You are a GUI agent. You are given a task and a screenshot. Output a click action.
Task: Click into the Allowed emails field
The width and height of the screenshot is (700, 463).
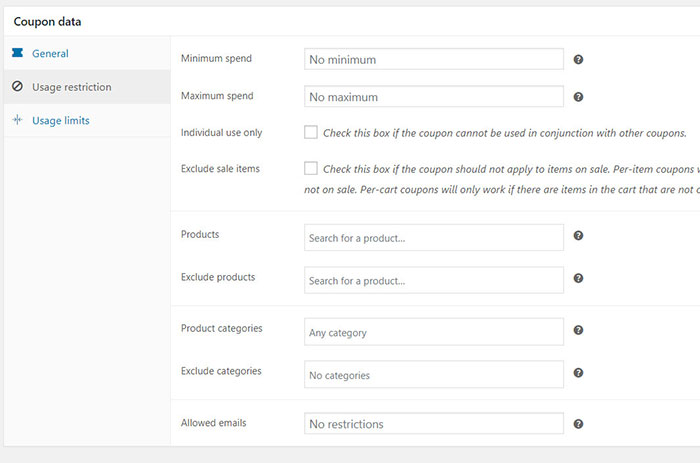tap(433, 424)
